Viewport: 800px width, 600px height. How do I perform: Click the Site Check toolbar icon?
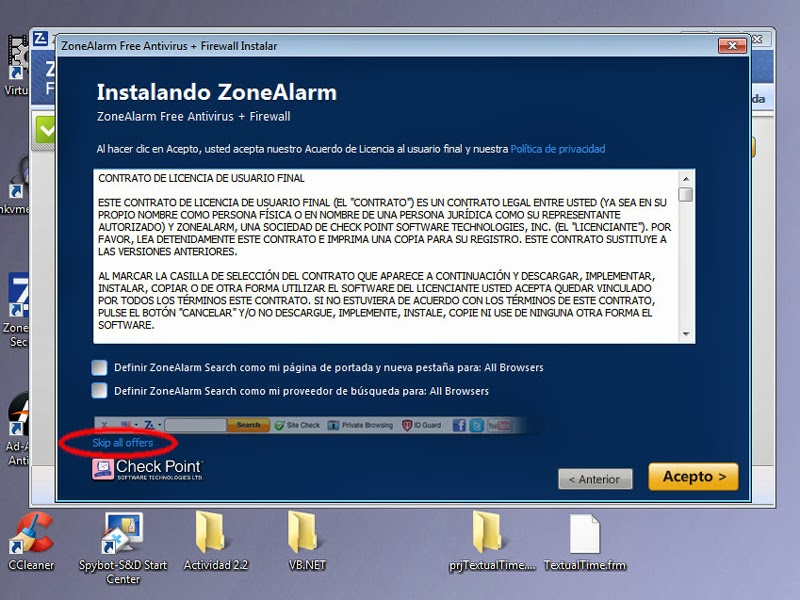(x=279, y=426)
